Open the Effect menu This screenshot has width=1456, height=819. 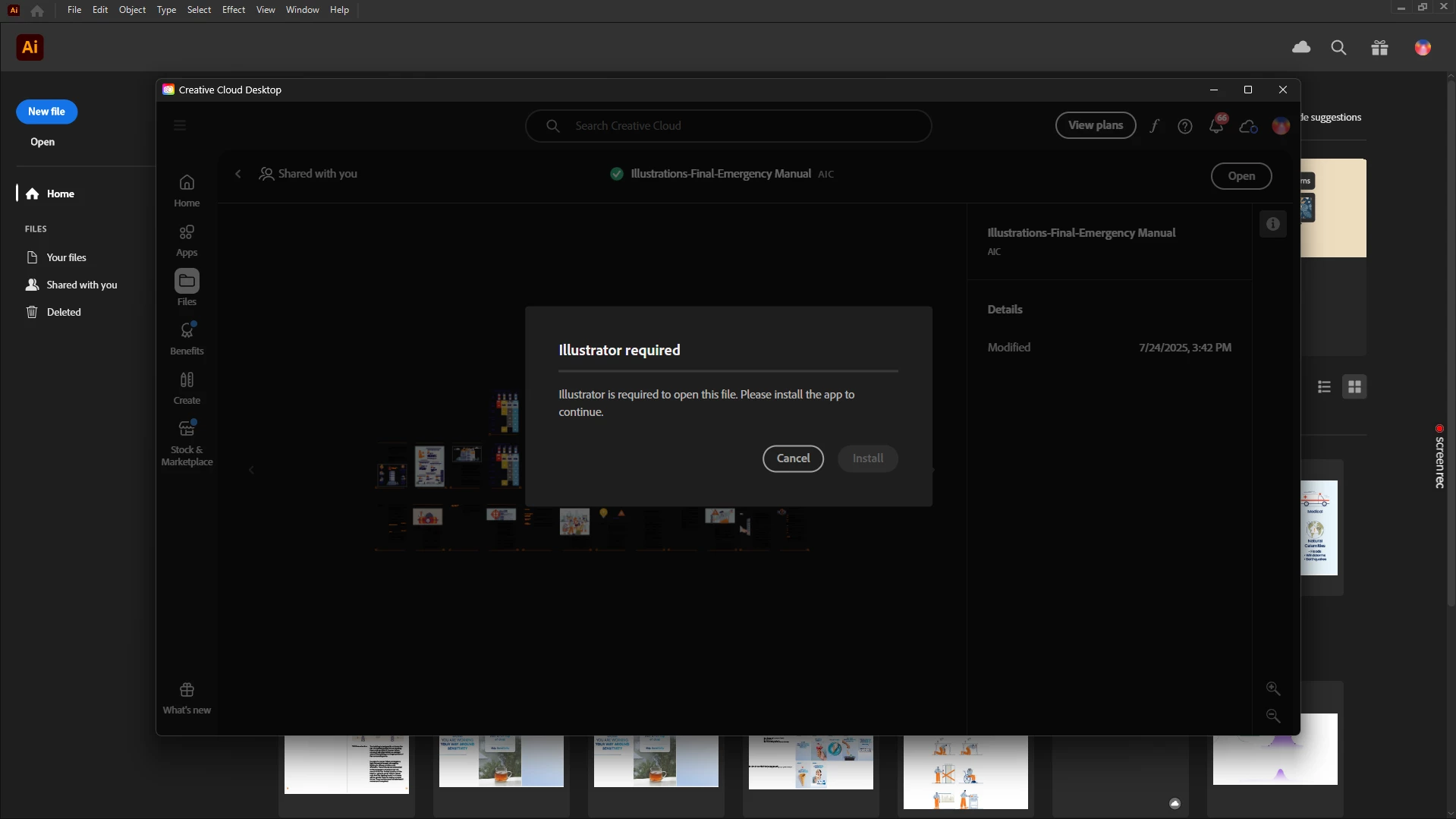click(234, 10)
